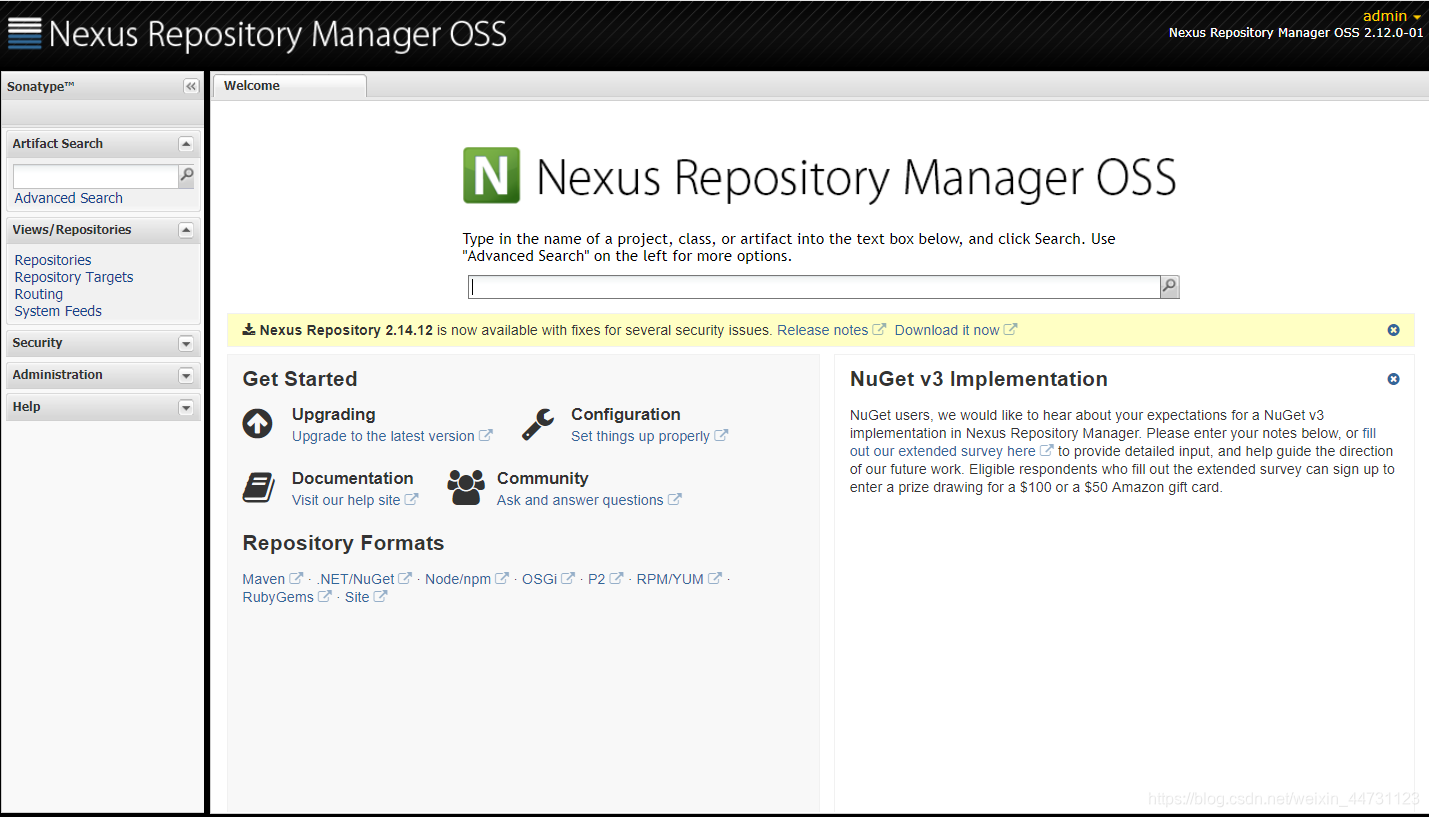Collapse the Sonatype side panel
Viewport: 1429px width, 817px height.
point(191,87)
